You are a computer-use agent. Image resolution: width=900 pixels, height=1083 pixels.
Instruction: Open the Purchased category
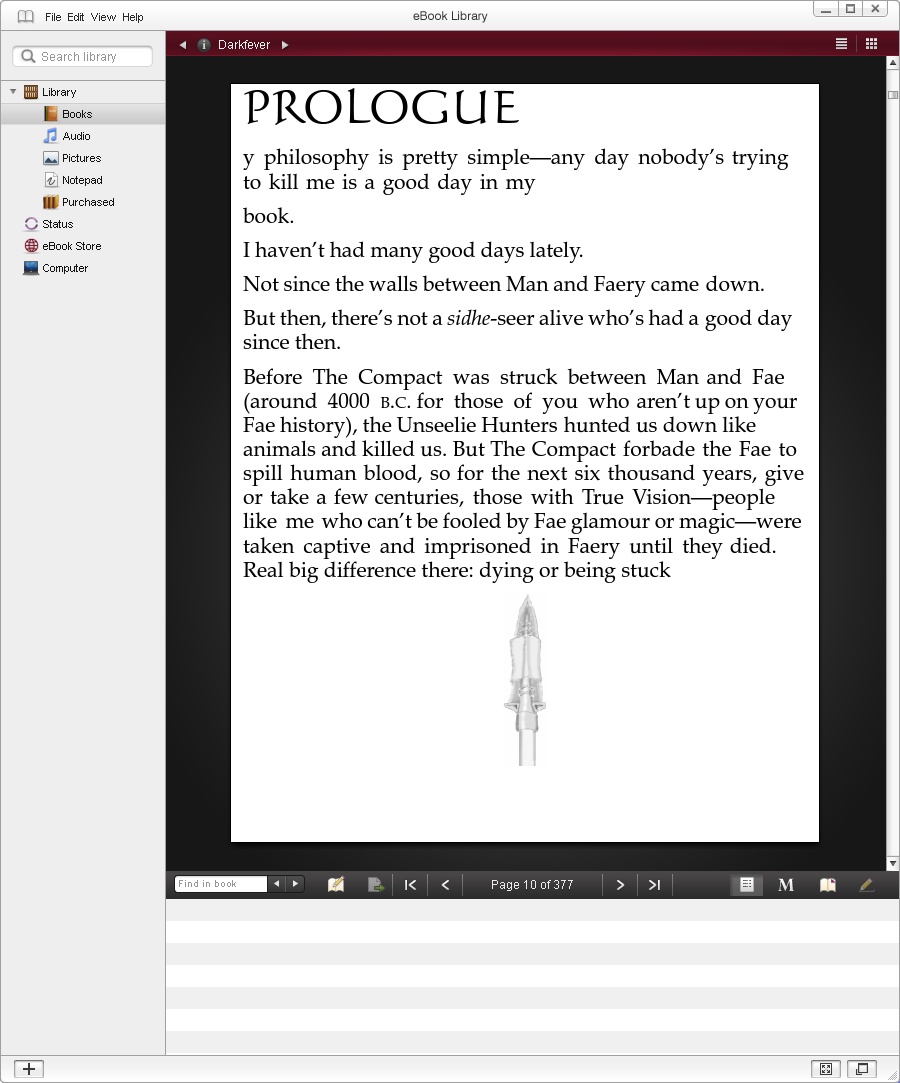click(x=88, y=202)
